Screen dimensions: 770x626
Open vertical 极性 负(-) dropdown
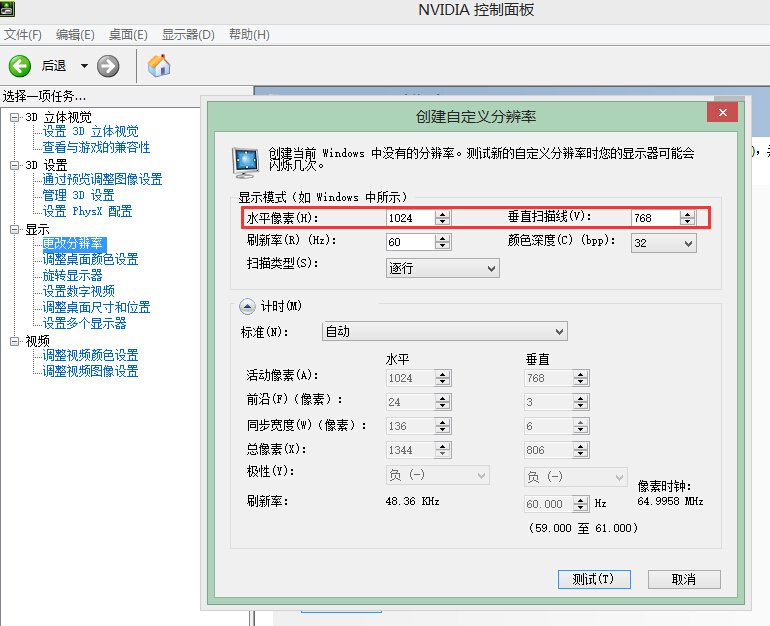click(x=576, y=477)
